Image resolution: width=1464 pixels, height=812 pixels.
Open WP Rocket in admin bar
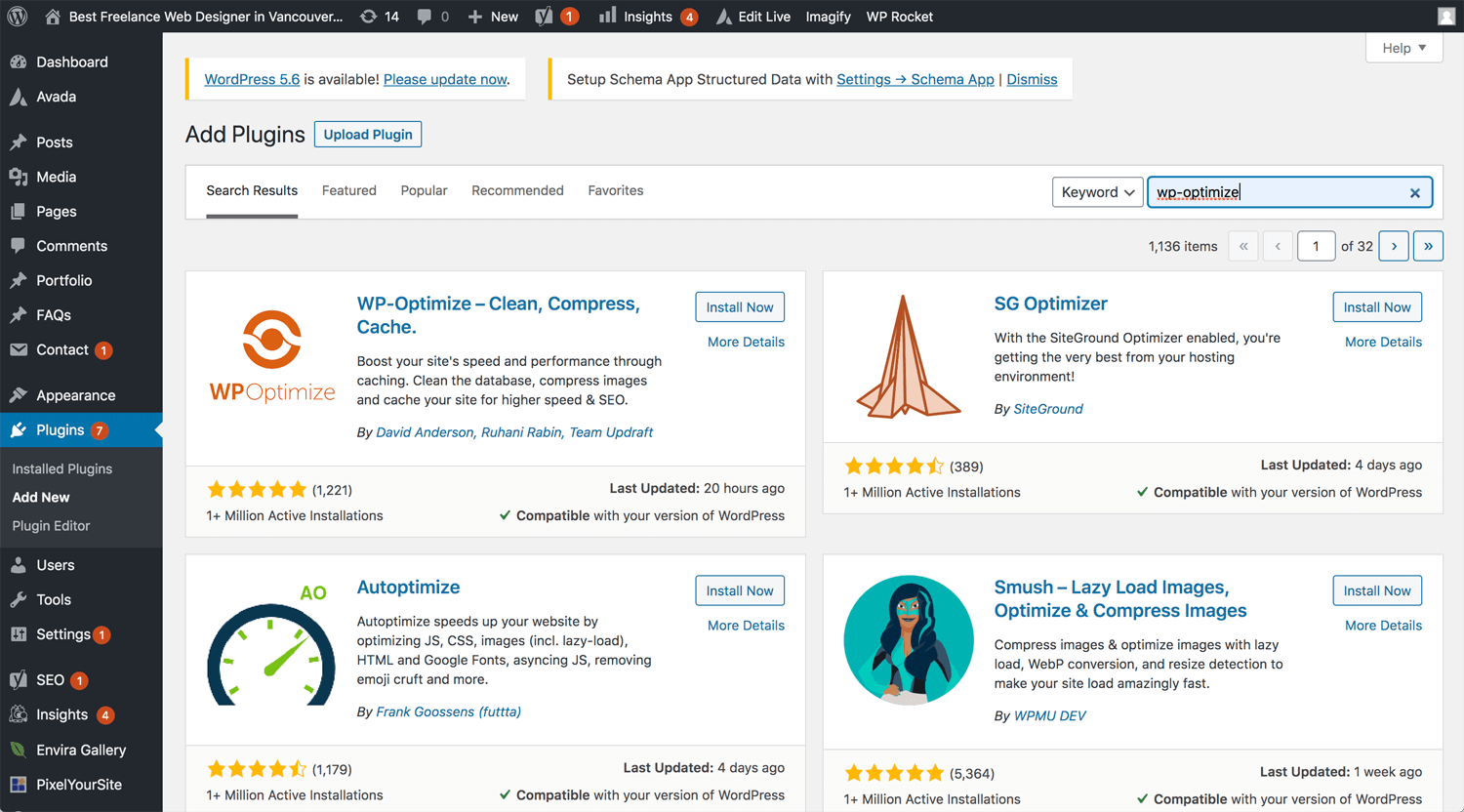pyautogui.click(x=900, y=17)
